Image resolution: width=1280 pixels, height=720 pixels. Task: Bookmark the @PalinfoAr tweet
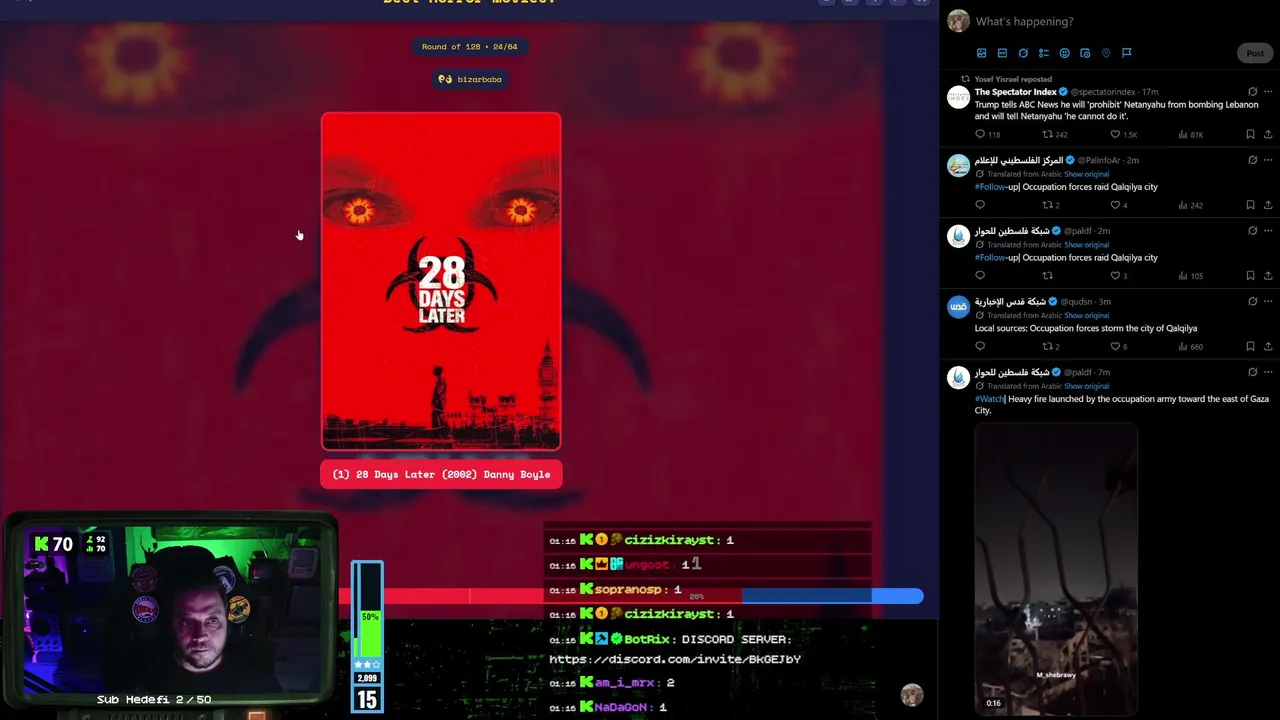click(1250, 205)
